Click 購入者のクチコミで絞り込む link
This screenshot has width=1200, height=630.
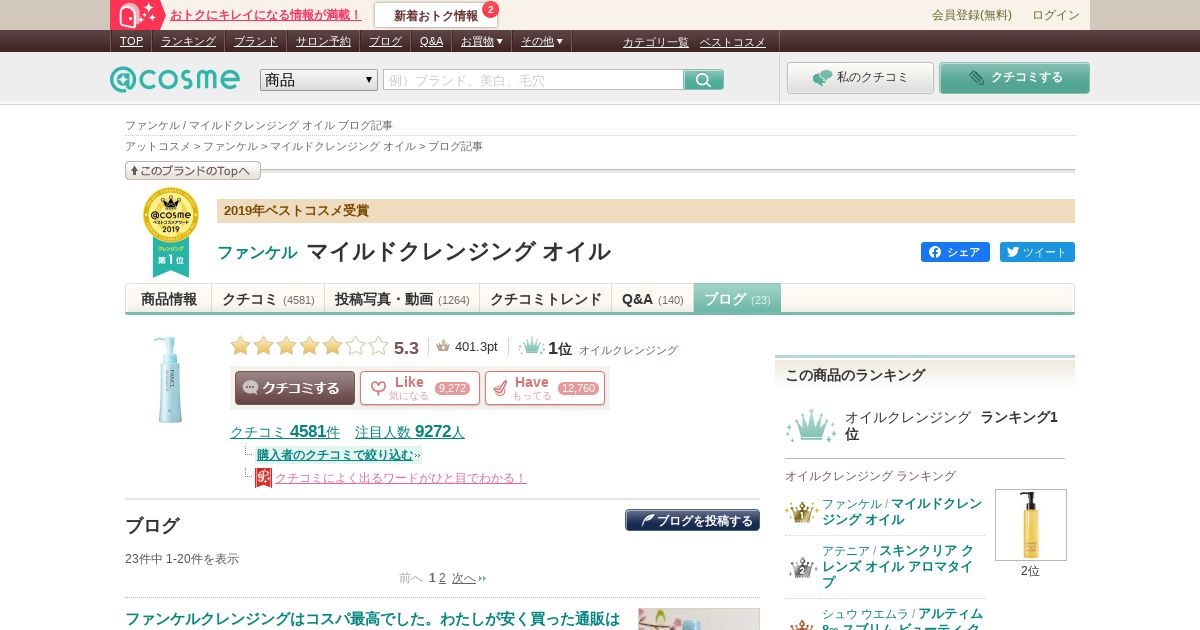point(337,455)
